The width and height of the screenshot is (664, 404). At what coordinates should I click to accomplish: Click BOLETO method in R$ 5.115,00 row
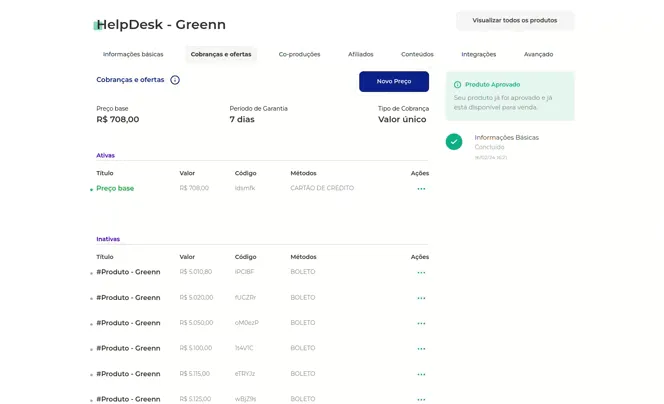[x=303, y=374]
